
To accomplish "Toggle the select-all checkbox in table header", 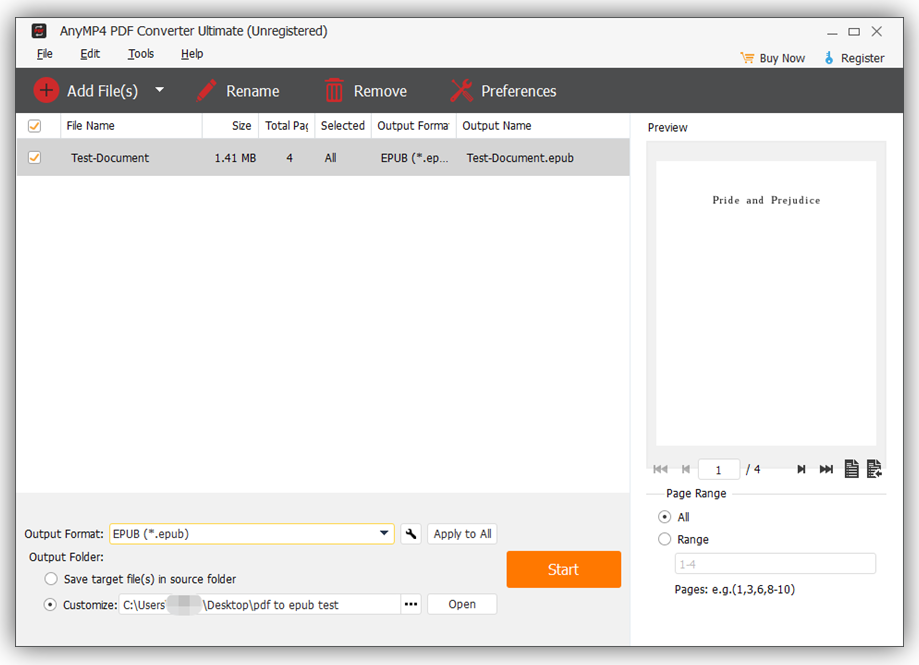I will tap(35, 126).
